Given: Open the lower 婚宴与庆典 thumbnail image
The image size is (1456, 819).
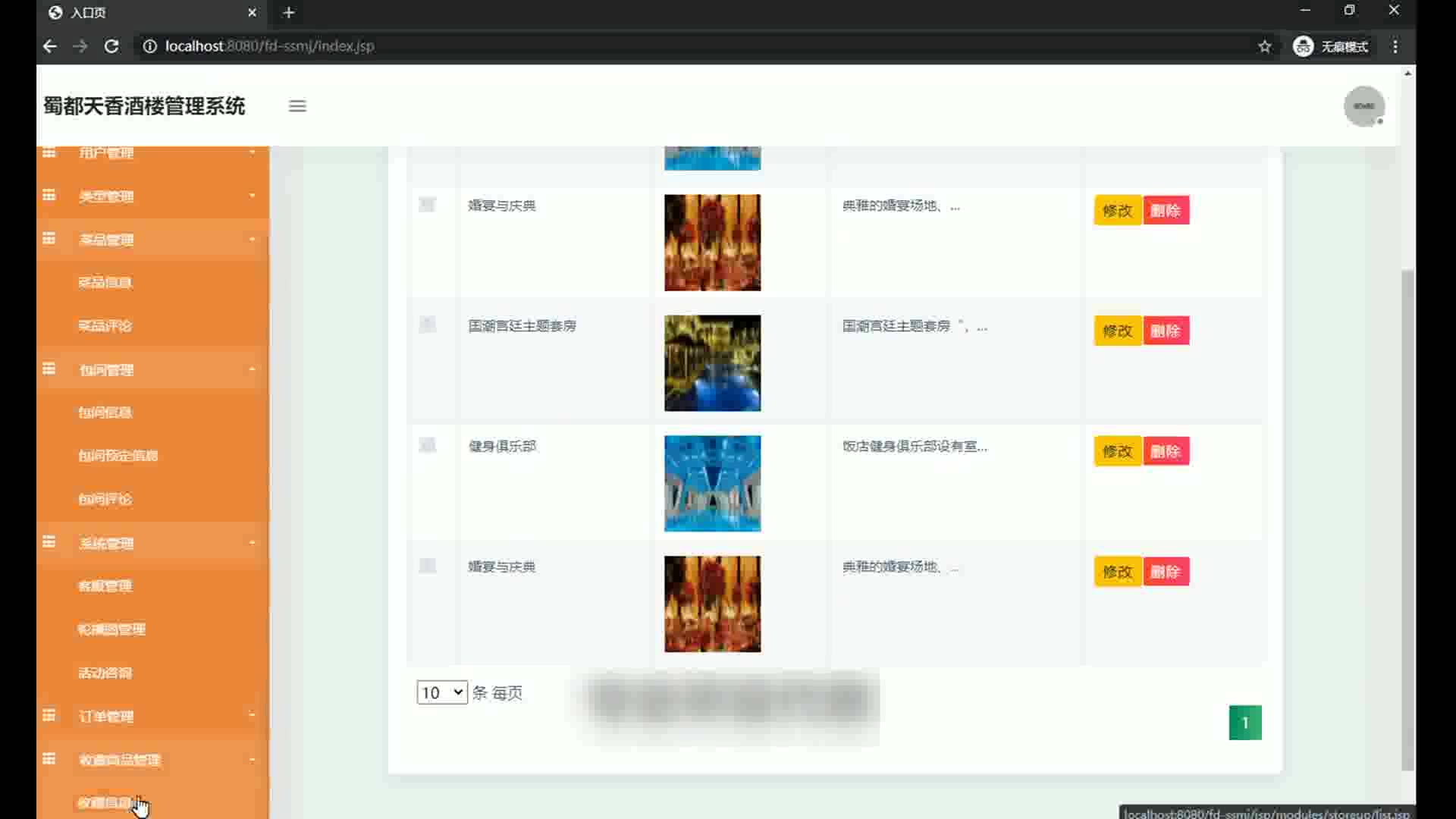Looking at the screenshot, I should point(712,604).
